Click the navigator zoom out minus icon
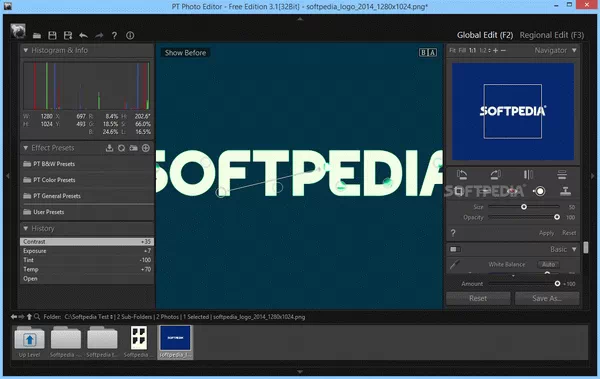 click(x=503, y=51)
